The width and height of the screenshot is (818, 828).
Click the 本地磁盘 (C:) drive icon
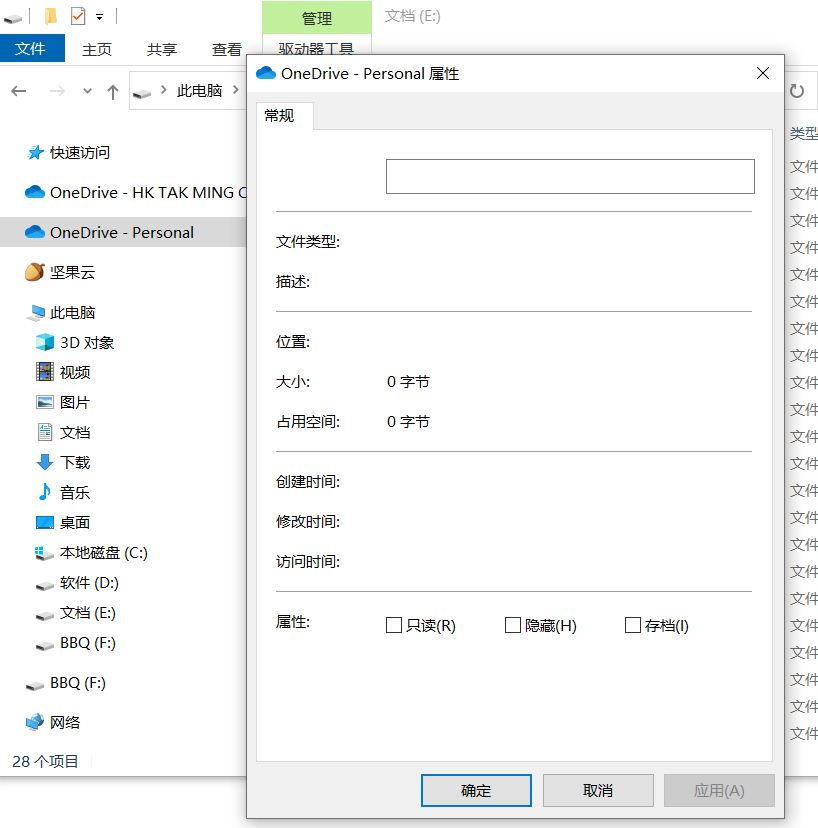(45, 553)
